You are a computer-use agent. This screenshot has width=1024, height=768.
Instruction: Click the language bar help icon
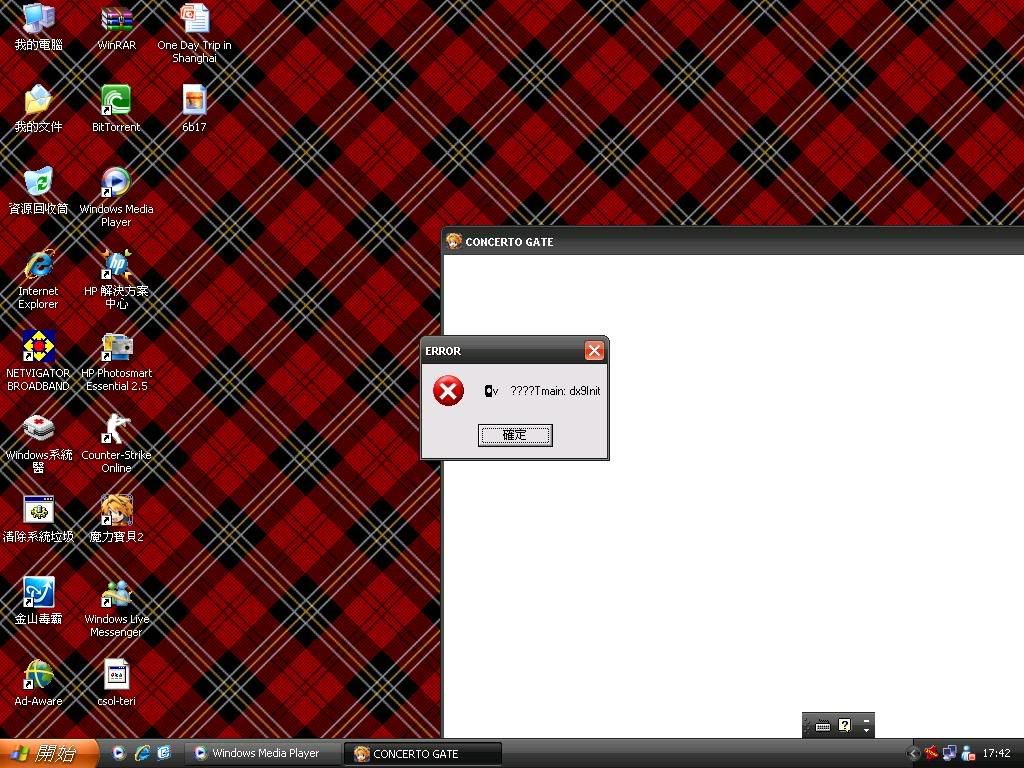(x=845, y=725)
